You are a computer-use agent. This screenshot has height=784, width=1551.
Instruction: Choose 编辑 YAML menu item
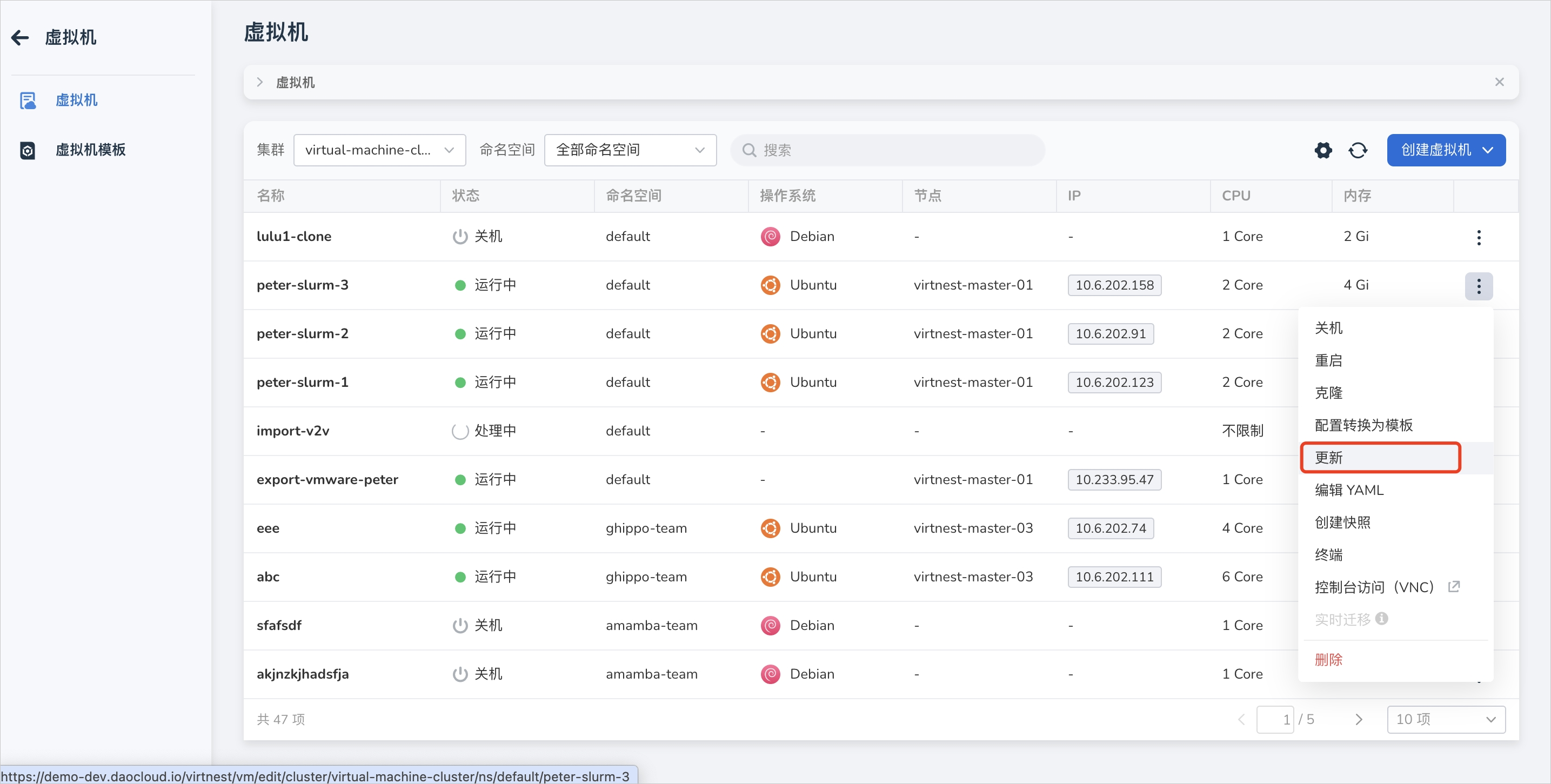[x=1396, y=490]
